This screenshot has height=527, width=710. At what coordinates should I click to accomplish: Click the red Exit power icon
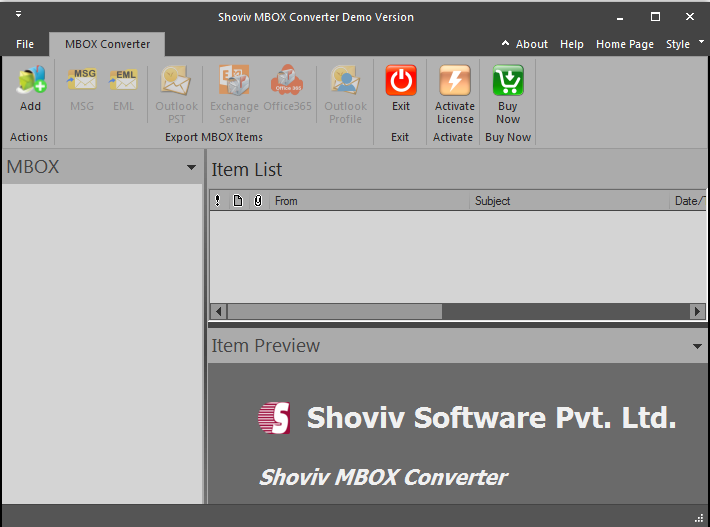tap(400, 82)
